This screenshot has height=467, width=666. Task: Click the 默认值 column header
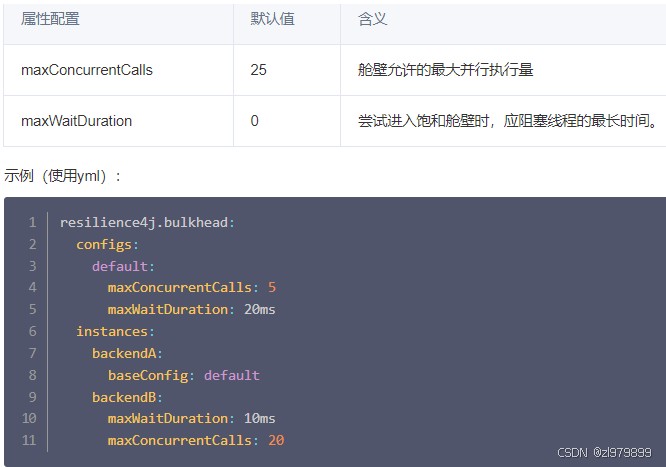tap(272, 19)
